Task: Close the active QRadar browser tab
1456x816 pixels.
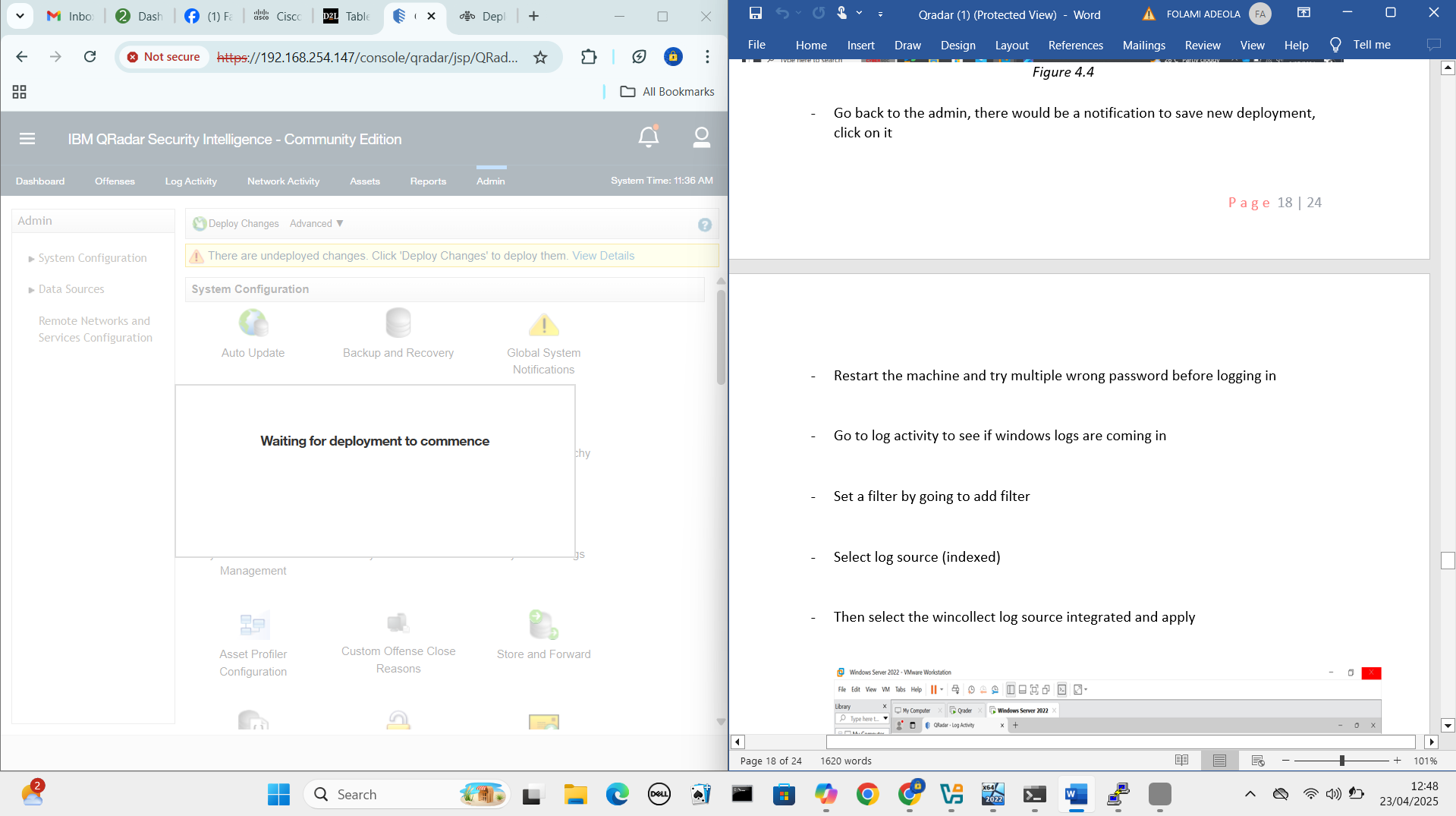Action: (431, 16)
